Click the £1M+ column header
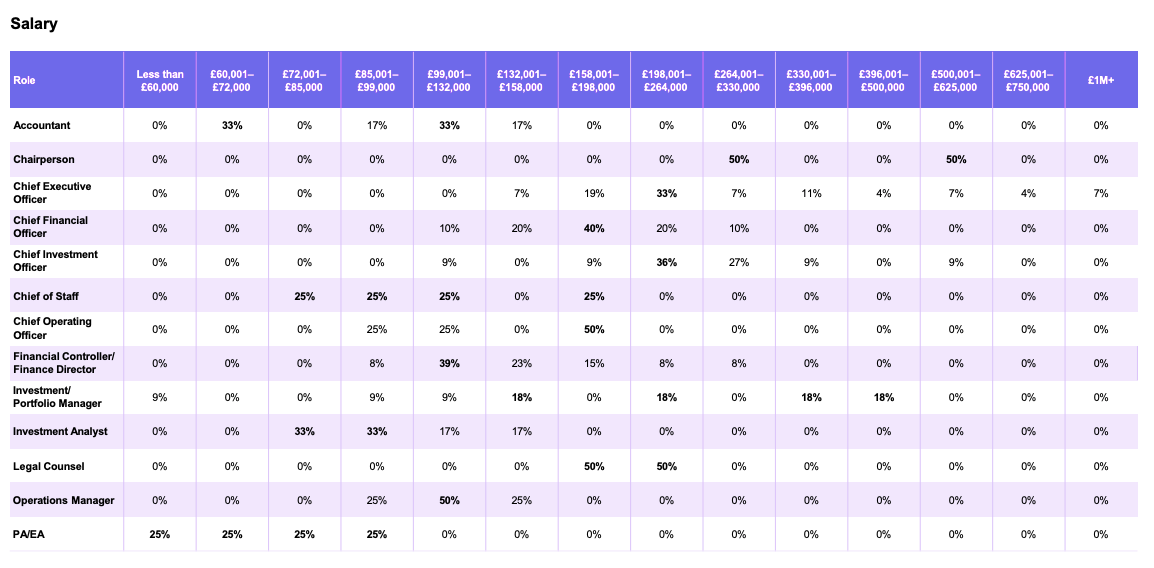Screen dimensions: 1154x568 [1101, 80]
